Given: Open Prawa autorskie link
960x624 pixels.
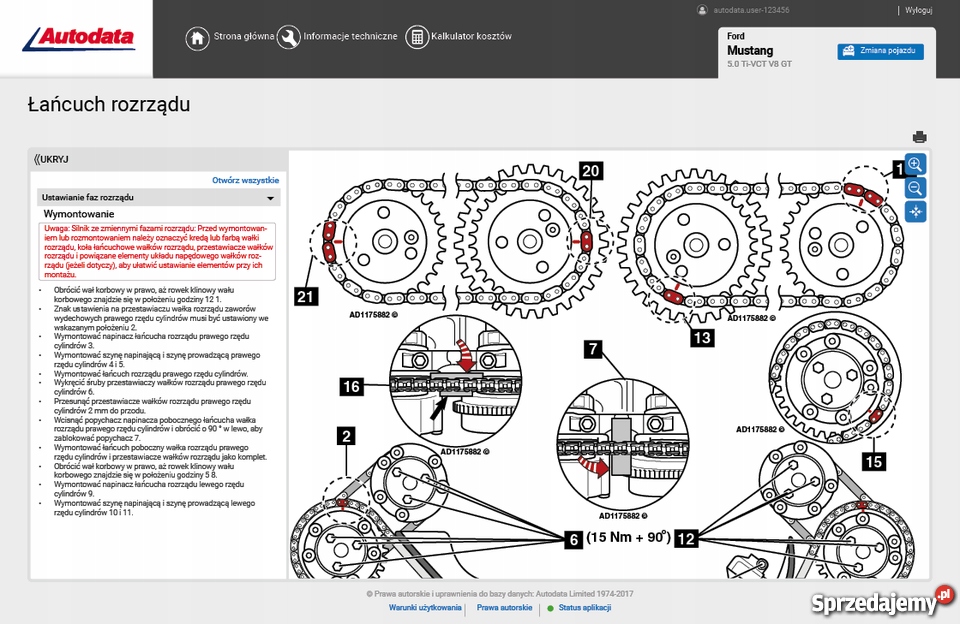Looking at the screenshot, I should tap(504, 607).
